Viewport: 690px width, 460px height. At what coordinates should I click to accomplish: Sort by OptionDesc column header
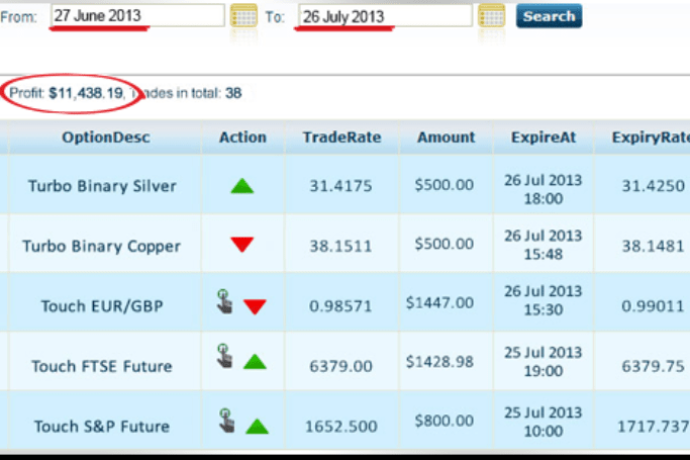pyautogui.click(x=106, y=137)
